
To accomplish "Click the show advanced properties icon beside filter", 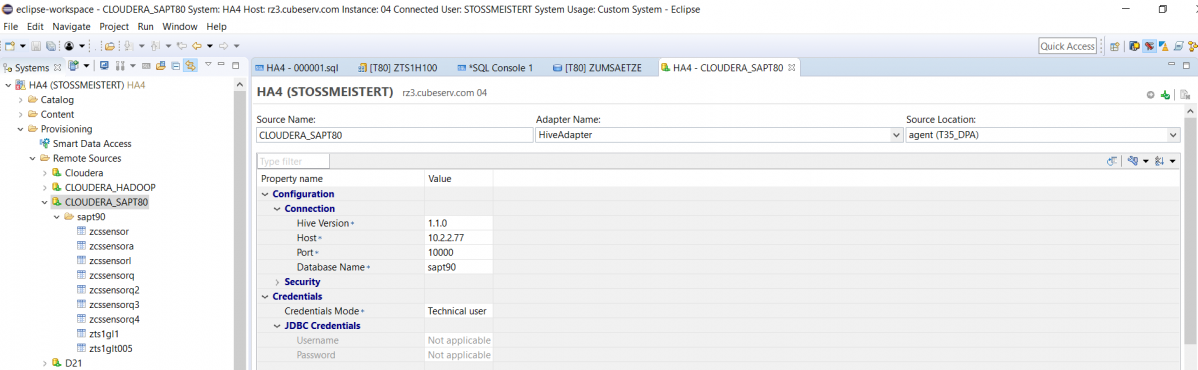I will click(1113, 161).
